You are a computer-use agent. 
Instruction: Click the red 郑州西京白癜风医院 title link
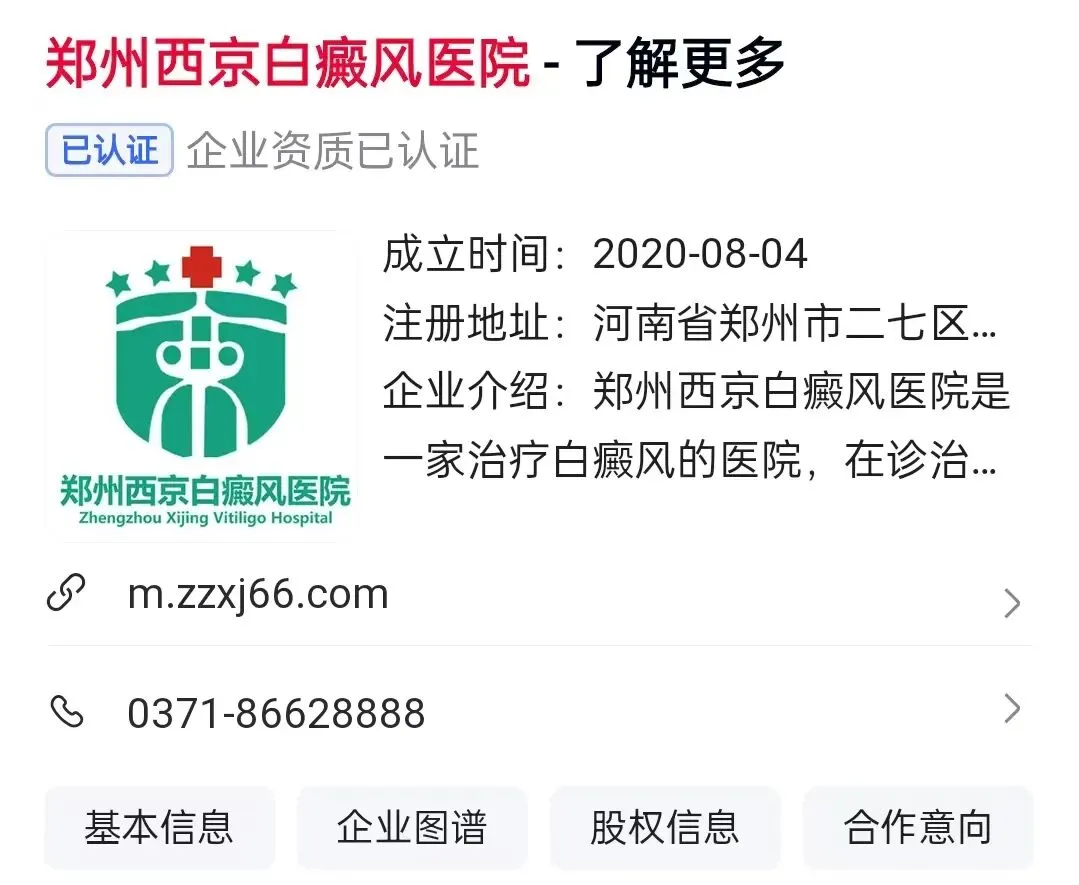tap(288, 63)
